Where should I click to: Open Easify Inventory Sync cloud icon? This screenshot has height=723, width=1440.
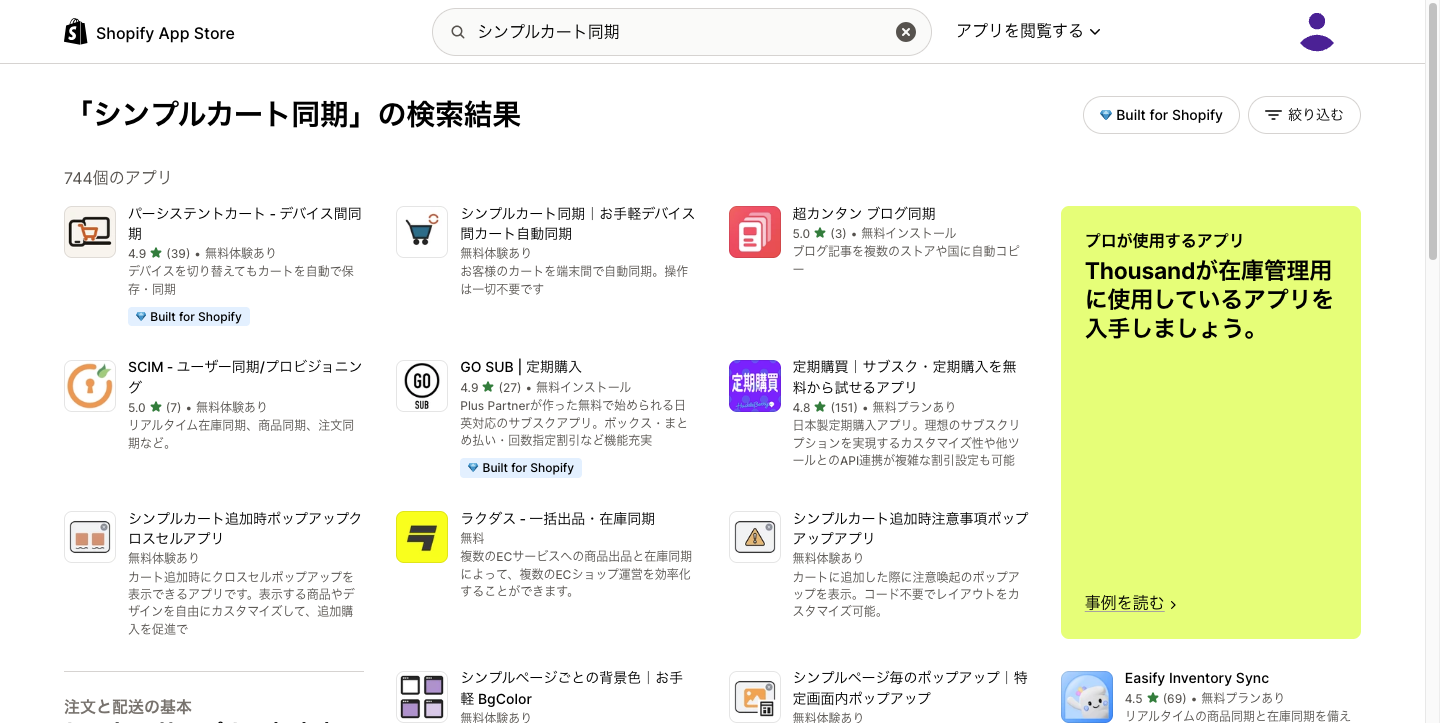[1087, 696]
